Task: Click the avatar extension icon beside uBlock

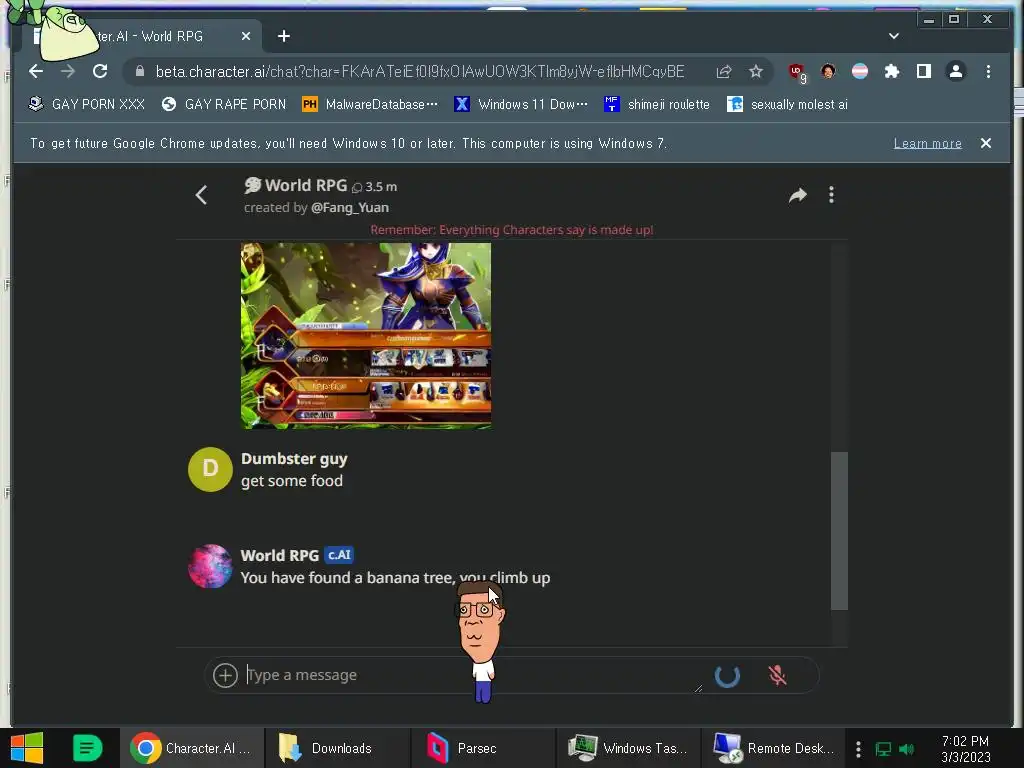Action: [x=828, y=71]
